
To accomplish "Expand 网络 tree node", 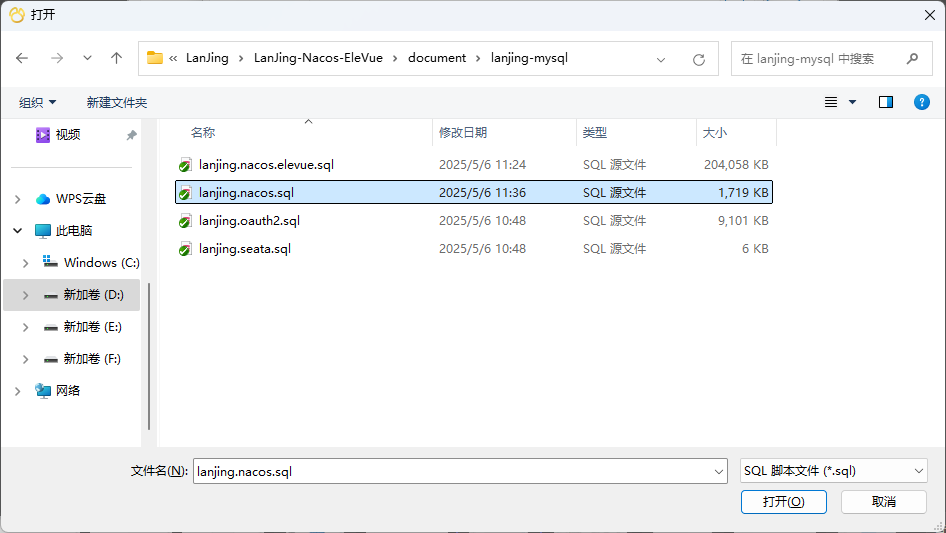I will pyautogui.click(x=17, y=391).
